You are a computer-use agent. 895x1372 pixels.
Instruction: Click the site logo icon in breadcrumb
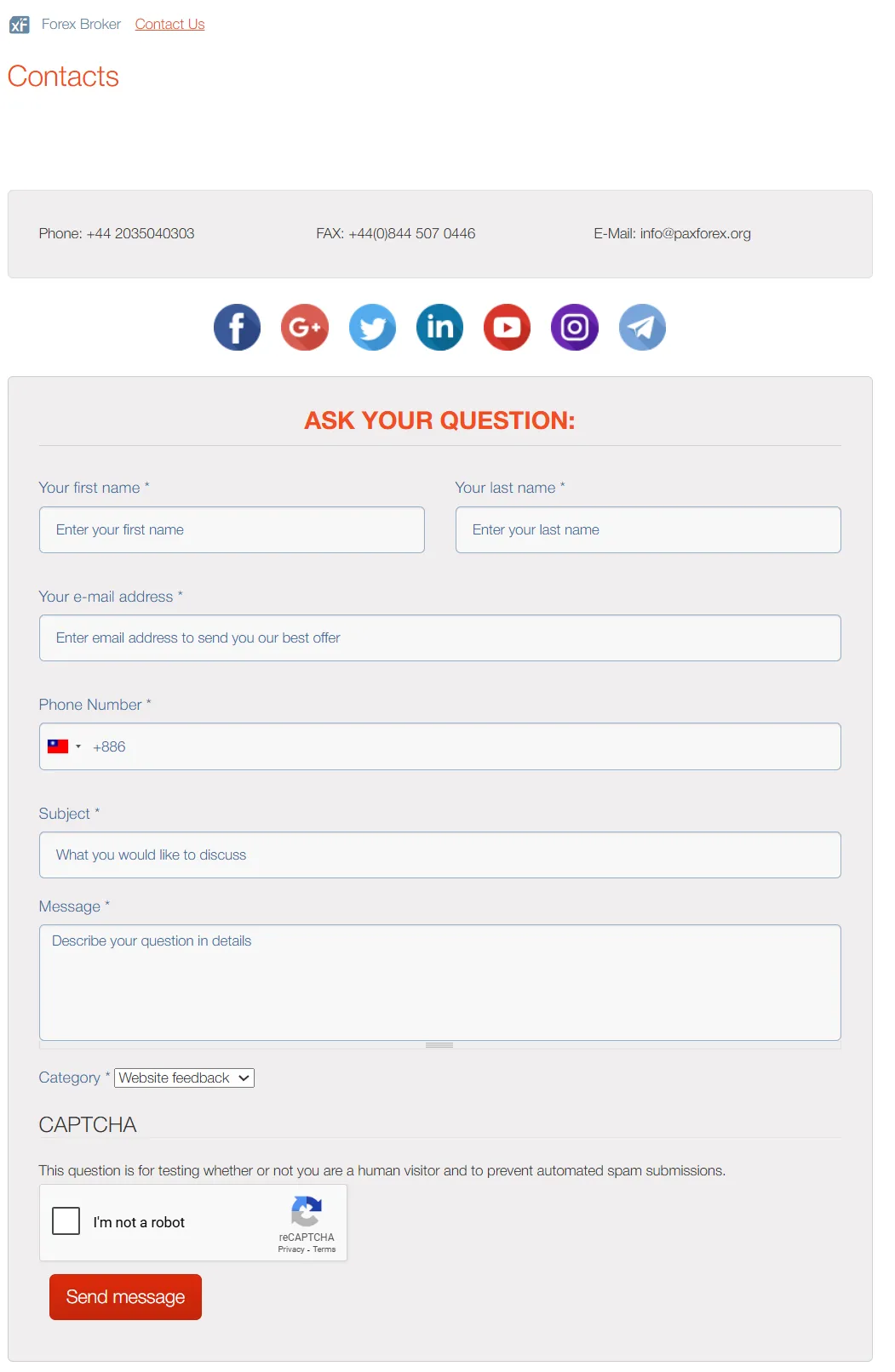tap(19, 25)
